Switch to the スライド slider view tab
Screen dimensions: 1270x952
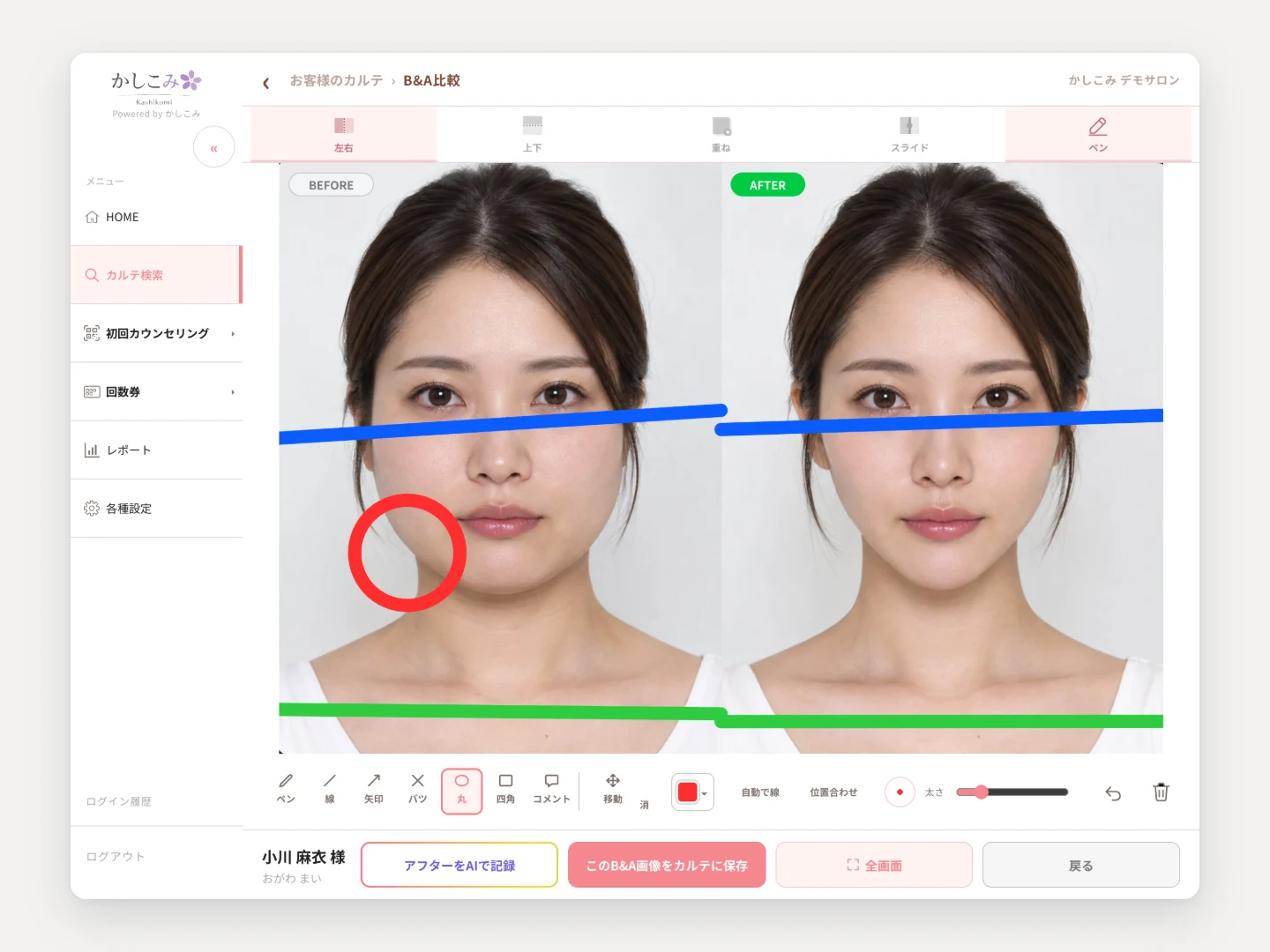point(910,134)
